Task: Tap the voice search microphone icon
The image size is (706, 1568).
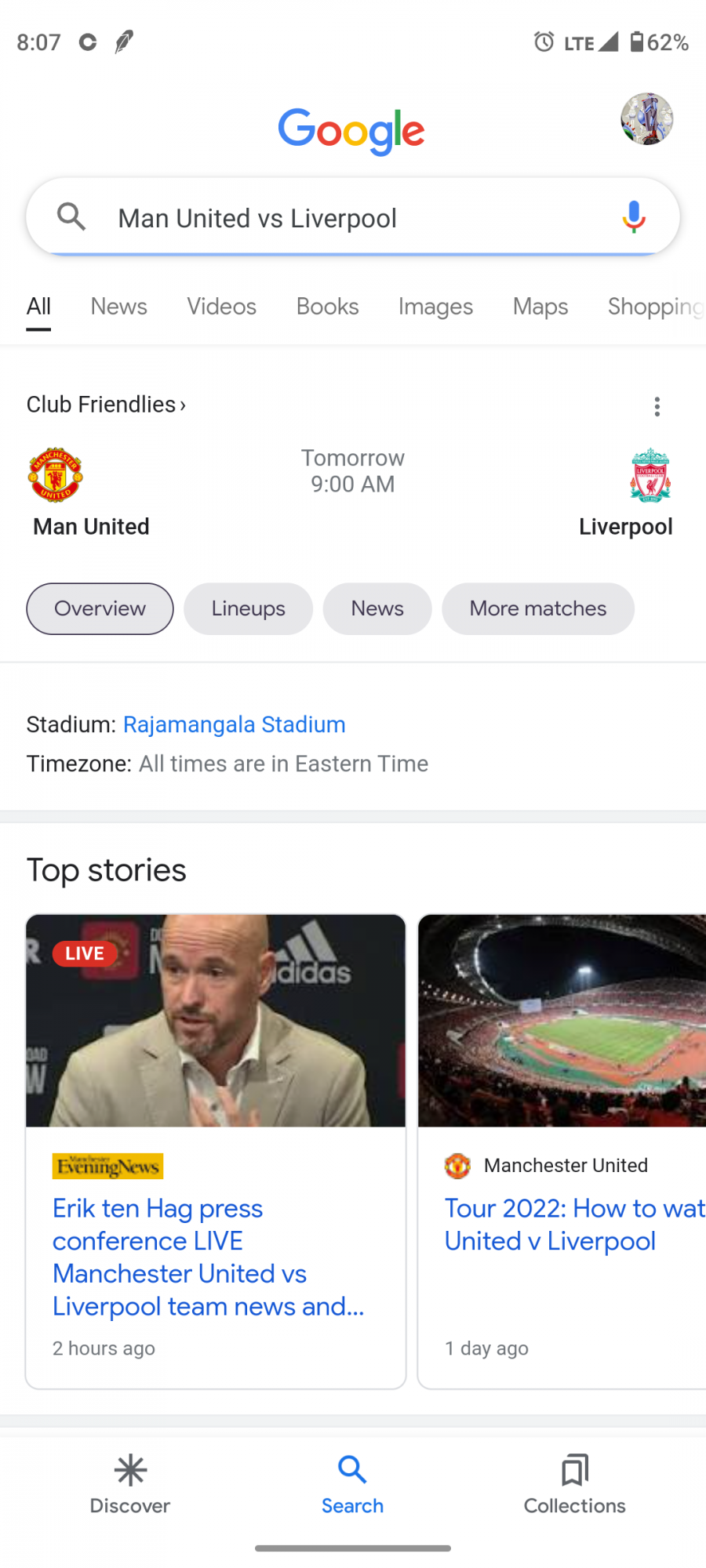Action: point(634,216)
